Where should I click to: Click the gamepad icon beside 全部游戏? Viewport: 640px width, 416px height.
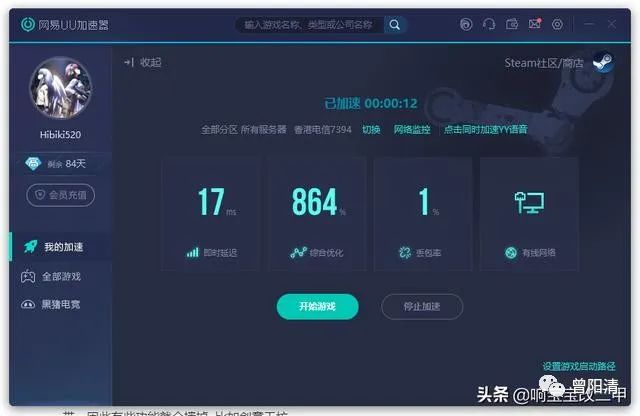click(28, 276)
